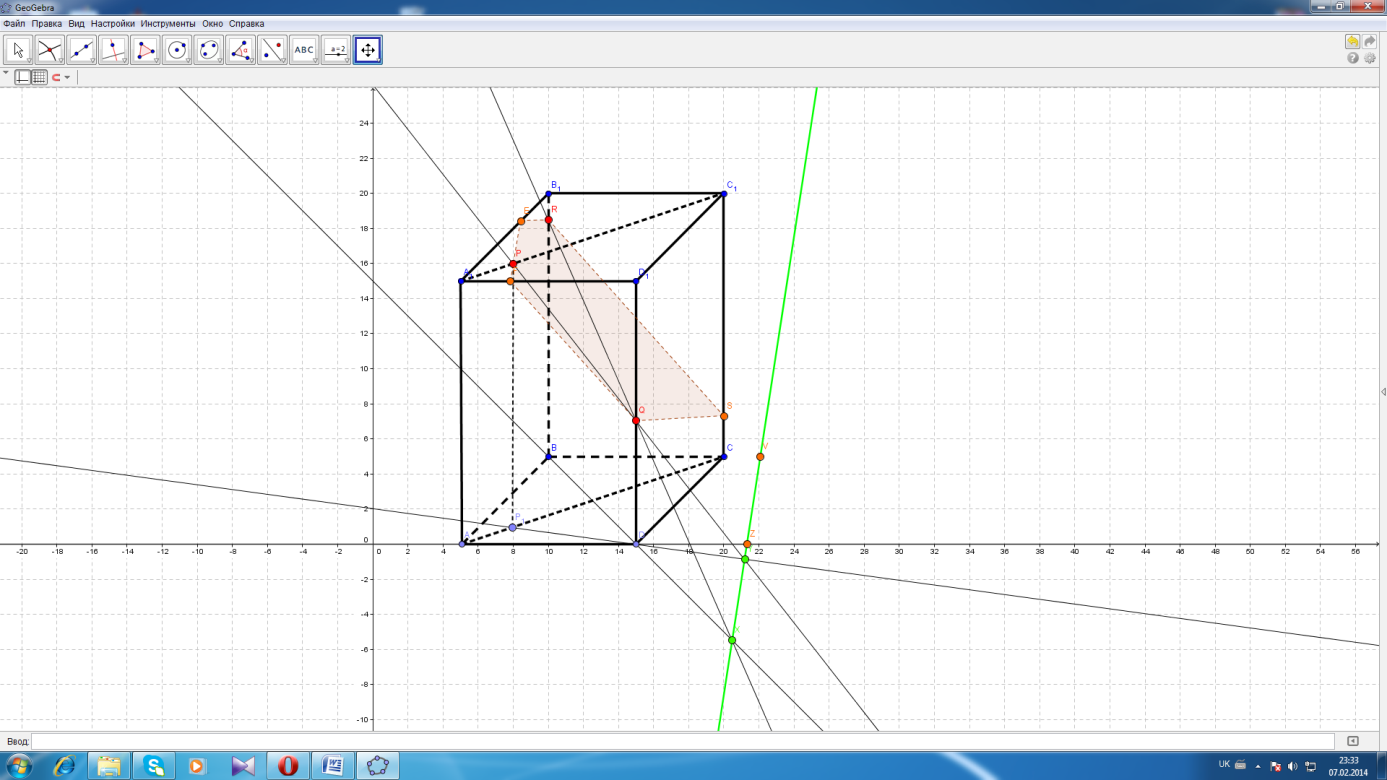Screen dimensions: 1387x780
Task: Select the Move arrow tool
Action: tap(18, 50)
